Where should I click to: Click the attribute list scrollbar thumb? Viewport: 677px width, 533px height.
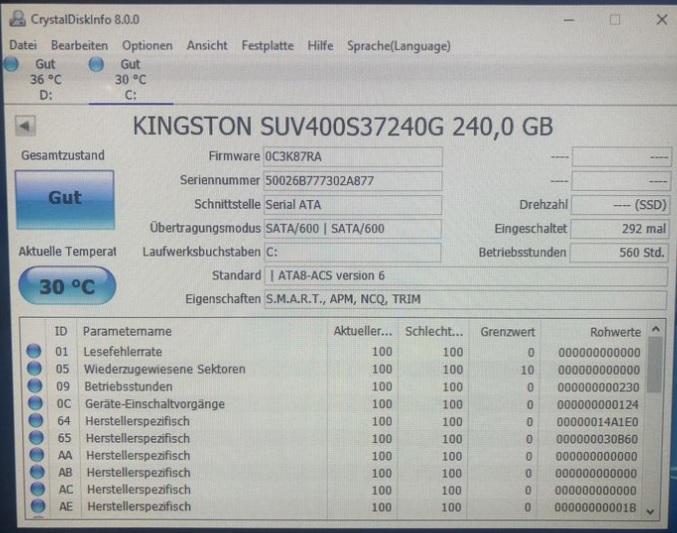click(655, 365)
